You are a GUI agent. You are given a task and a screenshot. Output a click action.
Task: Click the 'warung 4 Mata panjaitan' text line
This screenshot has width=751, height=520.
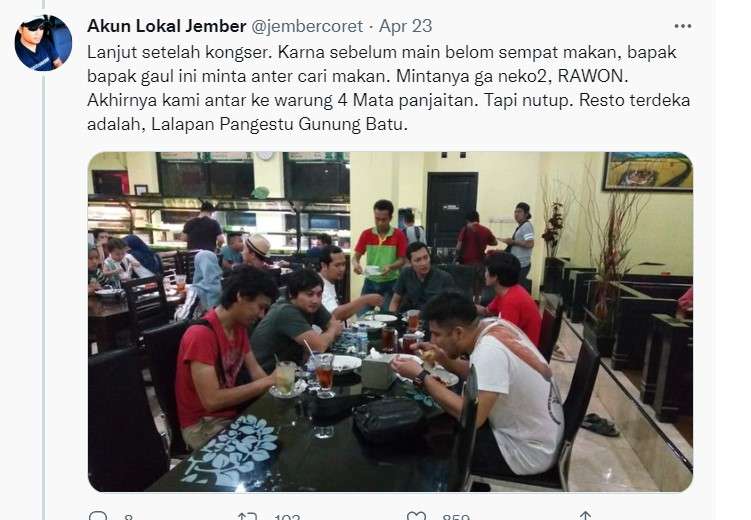click(x=388, y=100)
